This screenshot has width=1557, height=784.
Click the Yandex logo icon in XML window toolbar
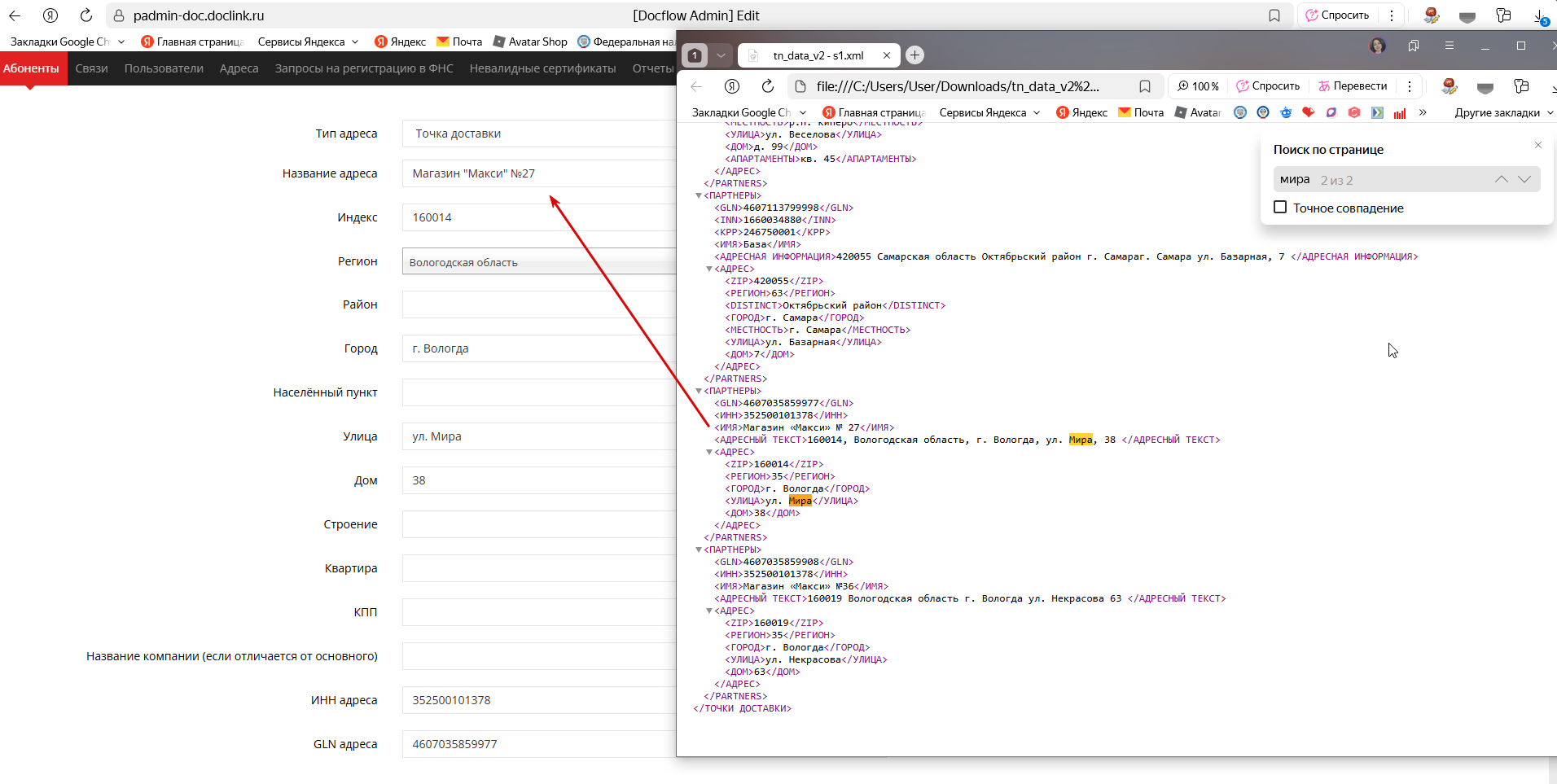(732, 86)
